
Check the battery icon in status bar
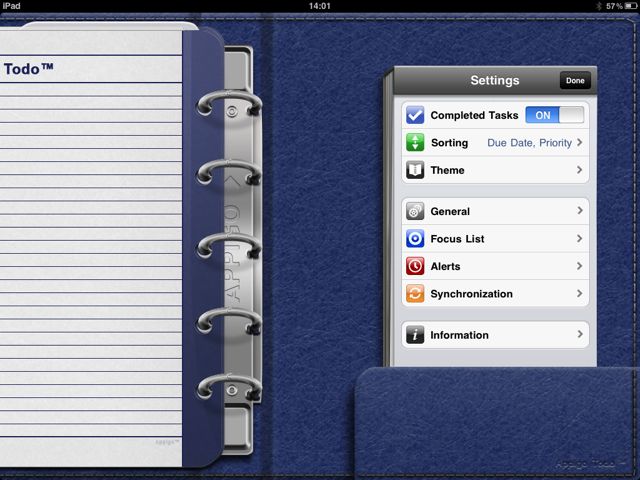coord(631,6)
